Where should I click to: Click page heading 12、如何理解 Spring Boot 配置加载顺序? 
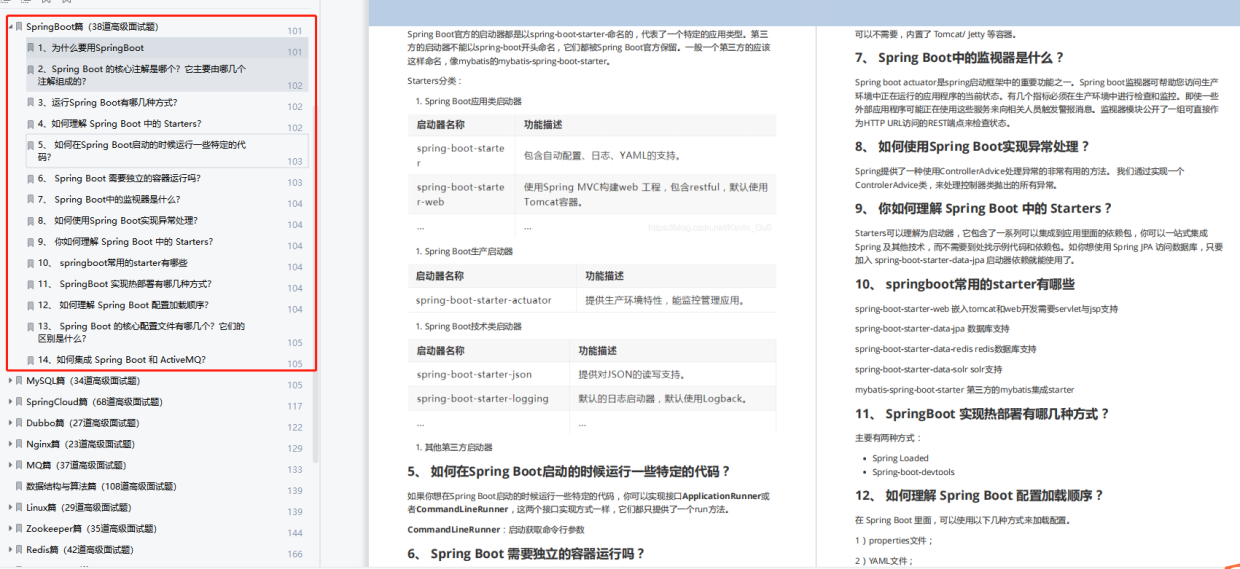point(980,495)
